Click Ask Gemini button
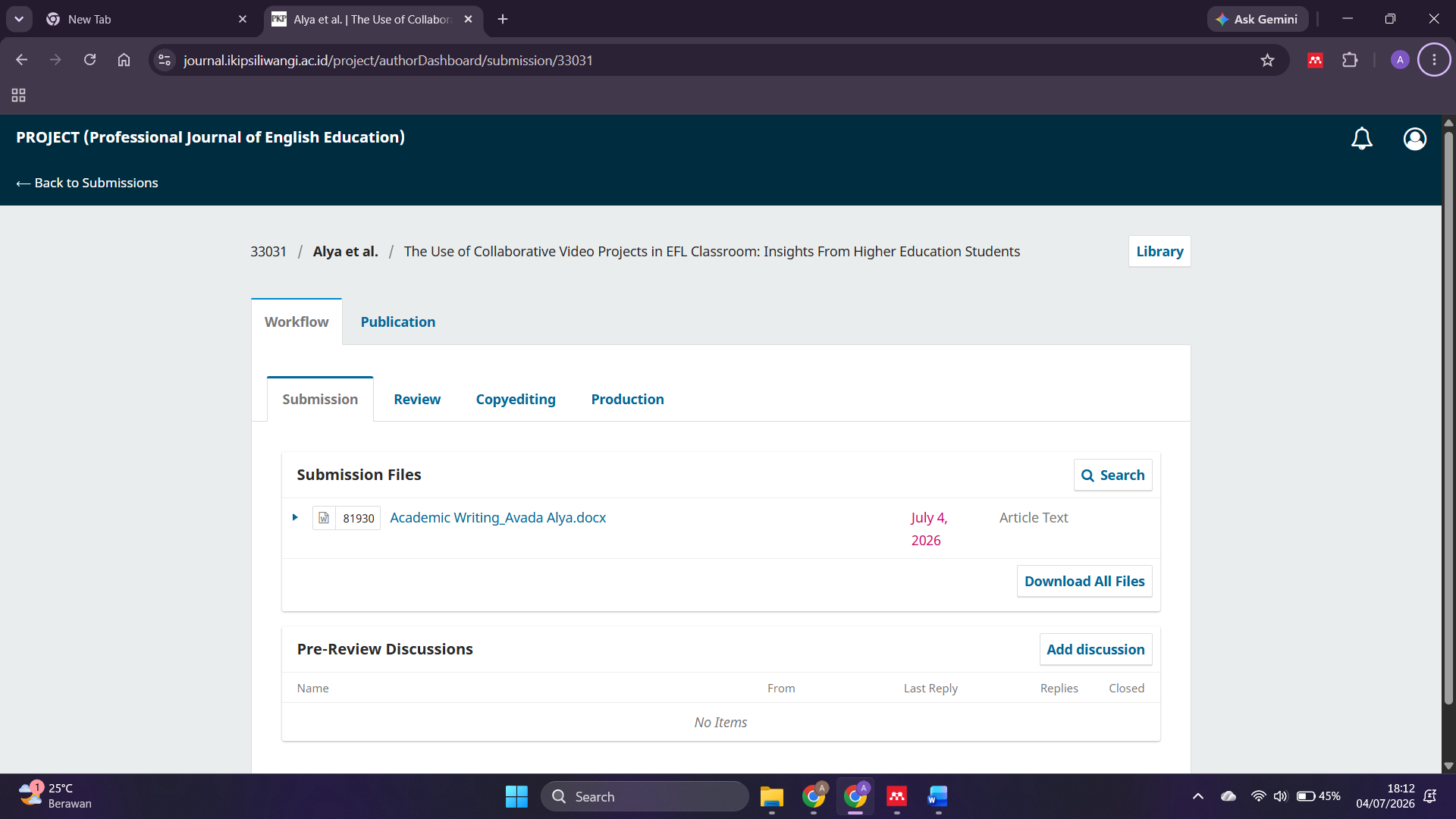 click(x=1257, y=19)
